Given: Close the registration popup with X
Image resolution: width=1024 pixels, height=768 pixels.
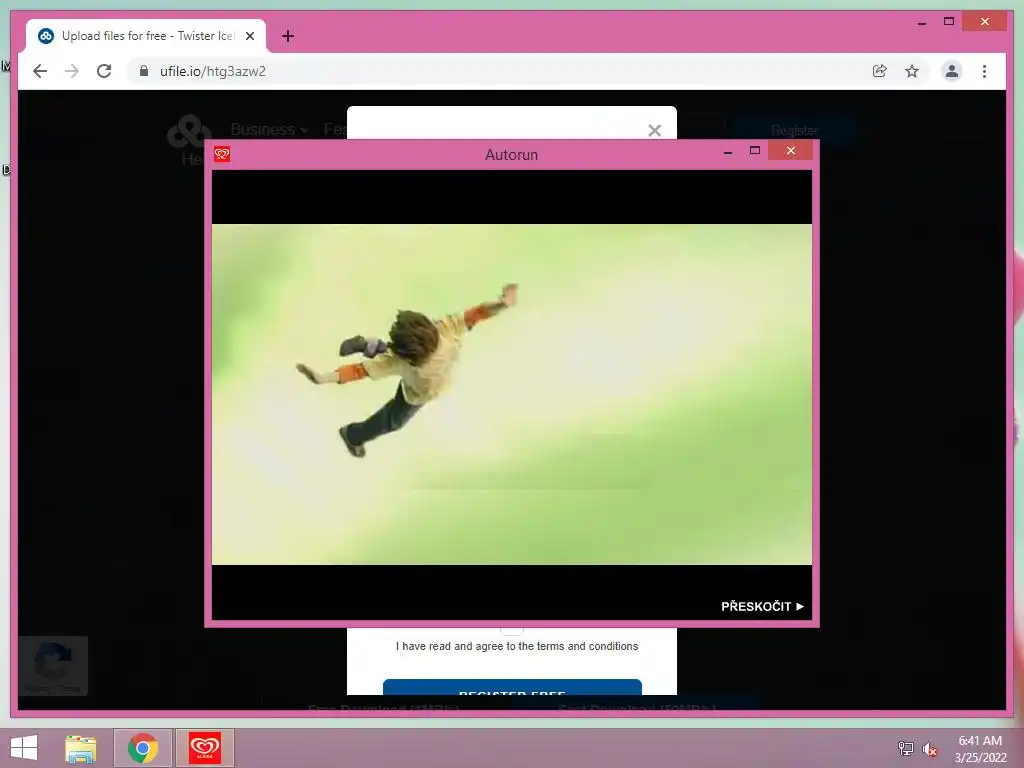Looking at the screenshot, I should tap(654, 131).
